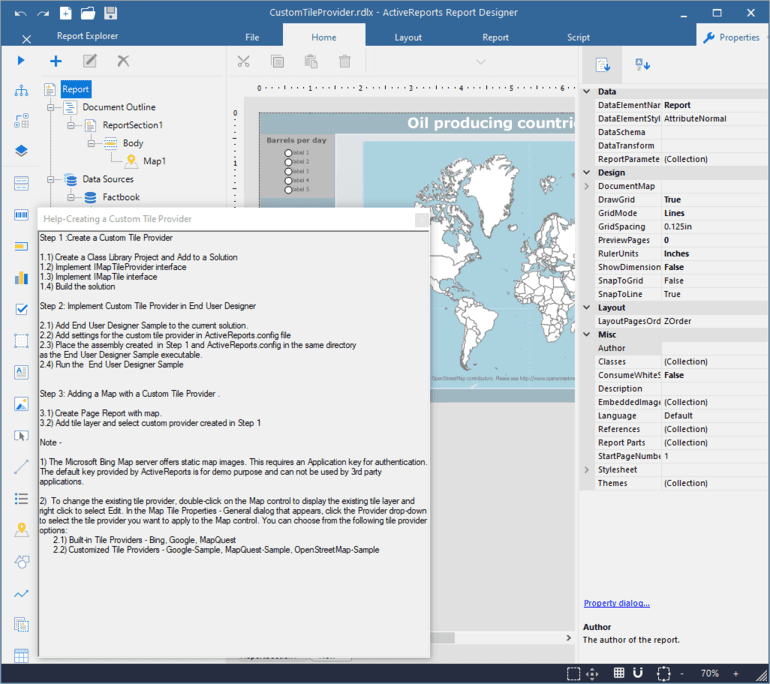The width and height of the screenshot is (770, 684).
Task: Click the blue plus Add icon in Explorer
Action: (55, 61)
